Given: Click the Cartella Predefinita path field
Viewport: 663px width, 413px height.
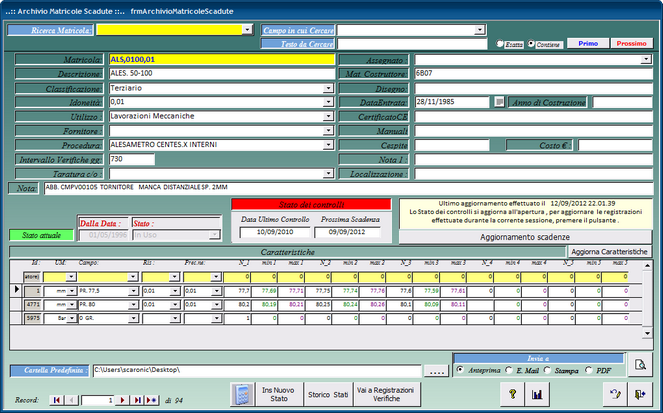Looking at the screenshot, I should coord(258,371).
